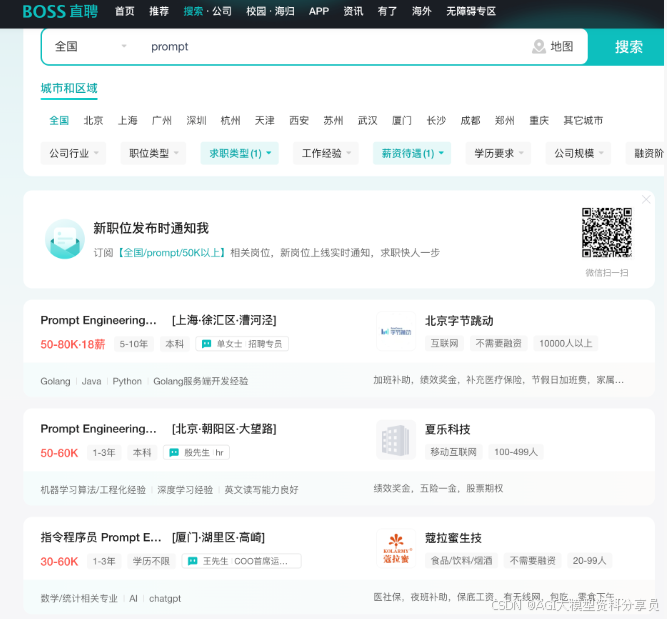
Task: Open the 求职类型(1) filter dropdown
Action: coord(239,153)
